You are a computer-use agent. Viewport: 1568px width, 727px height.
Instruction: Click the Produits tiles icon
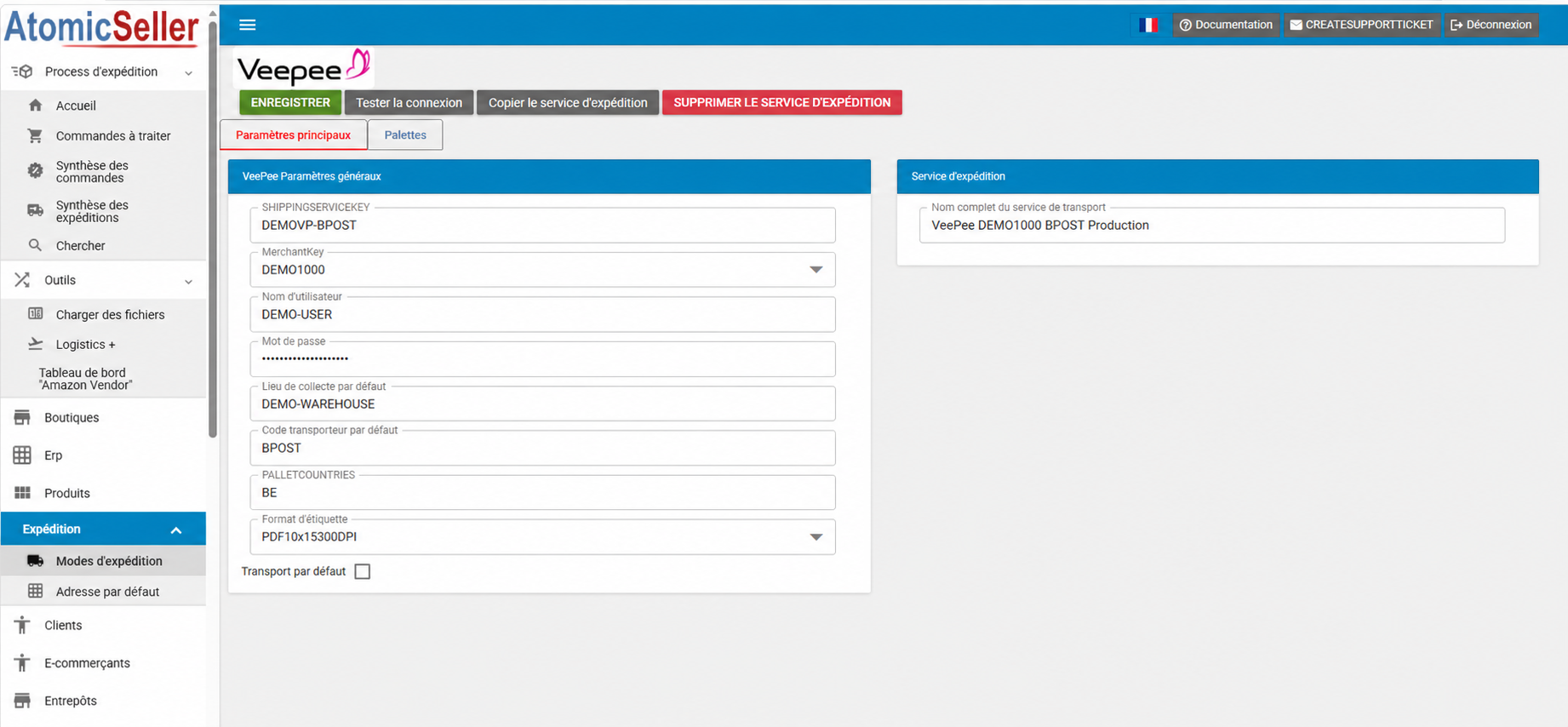pos(22,493)
